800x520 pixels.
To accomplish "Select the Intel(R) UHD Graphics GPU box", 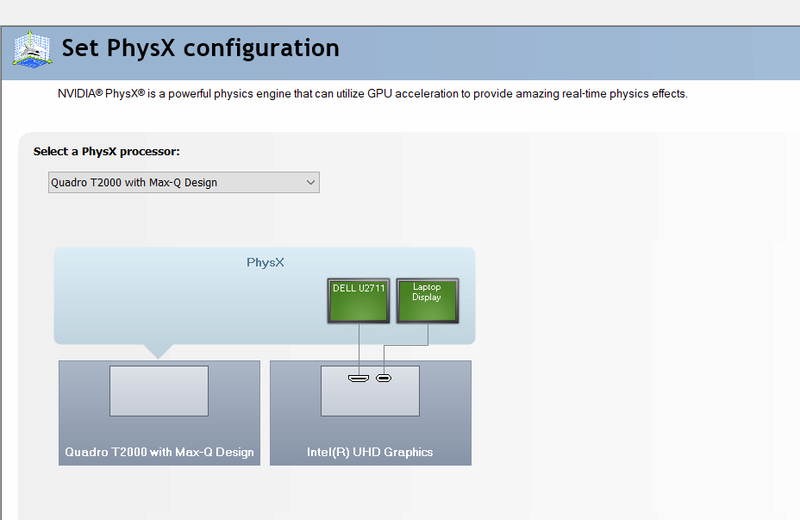I will coord(370,413).
